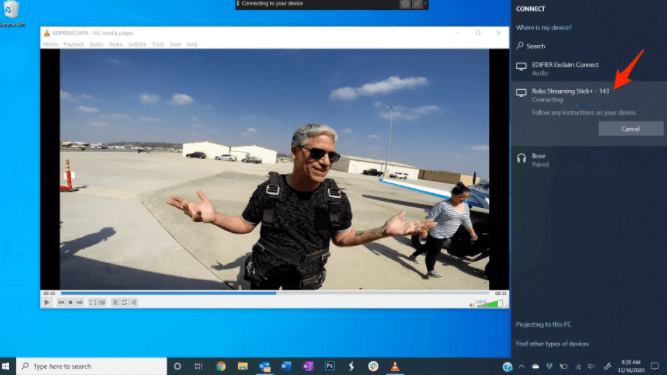Click the 'Find other types of devices' link
The width and height of the screenshot is (667, 375).
click(x=552, y=344)
